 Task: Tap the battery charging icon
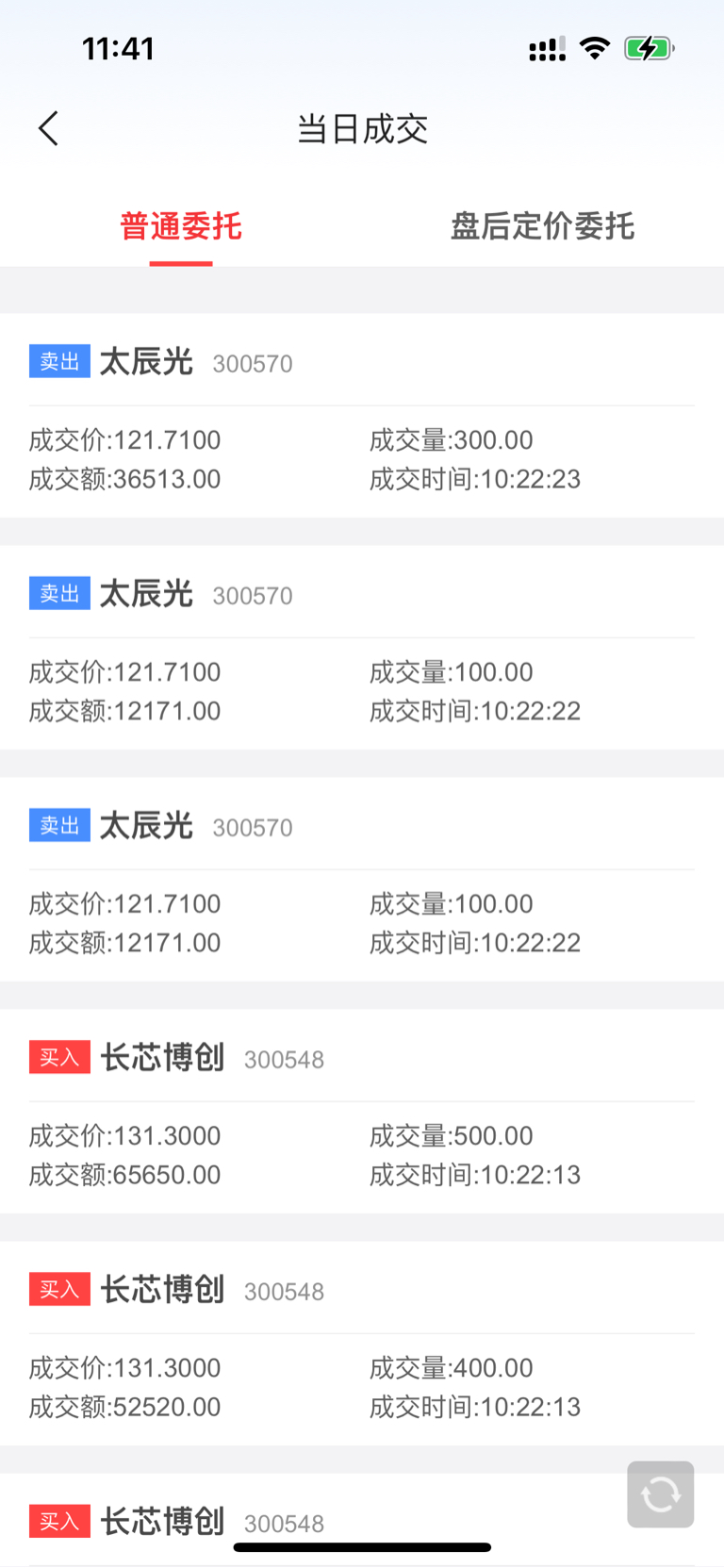coord(650,48)
